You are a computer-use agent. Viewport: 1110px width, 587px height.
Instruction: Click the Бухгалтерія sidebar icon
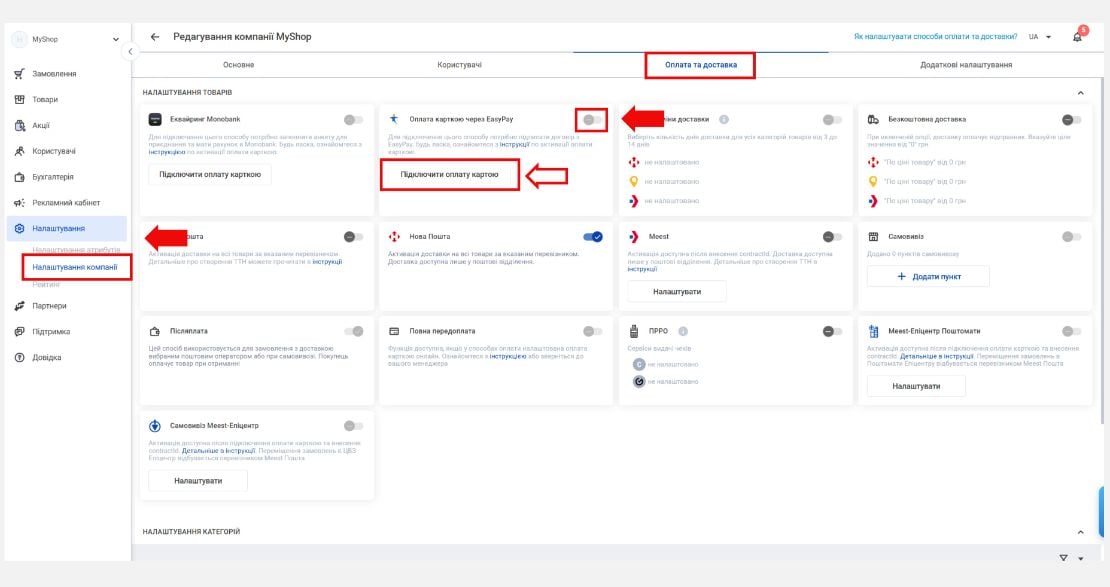(19, 177)
